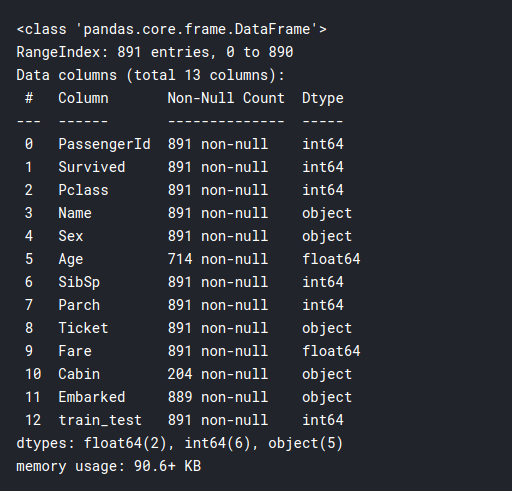Click the Non-Null Count header

coord(226,98)
